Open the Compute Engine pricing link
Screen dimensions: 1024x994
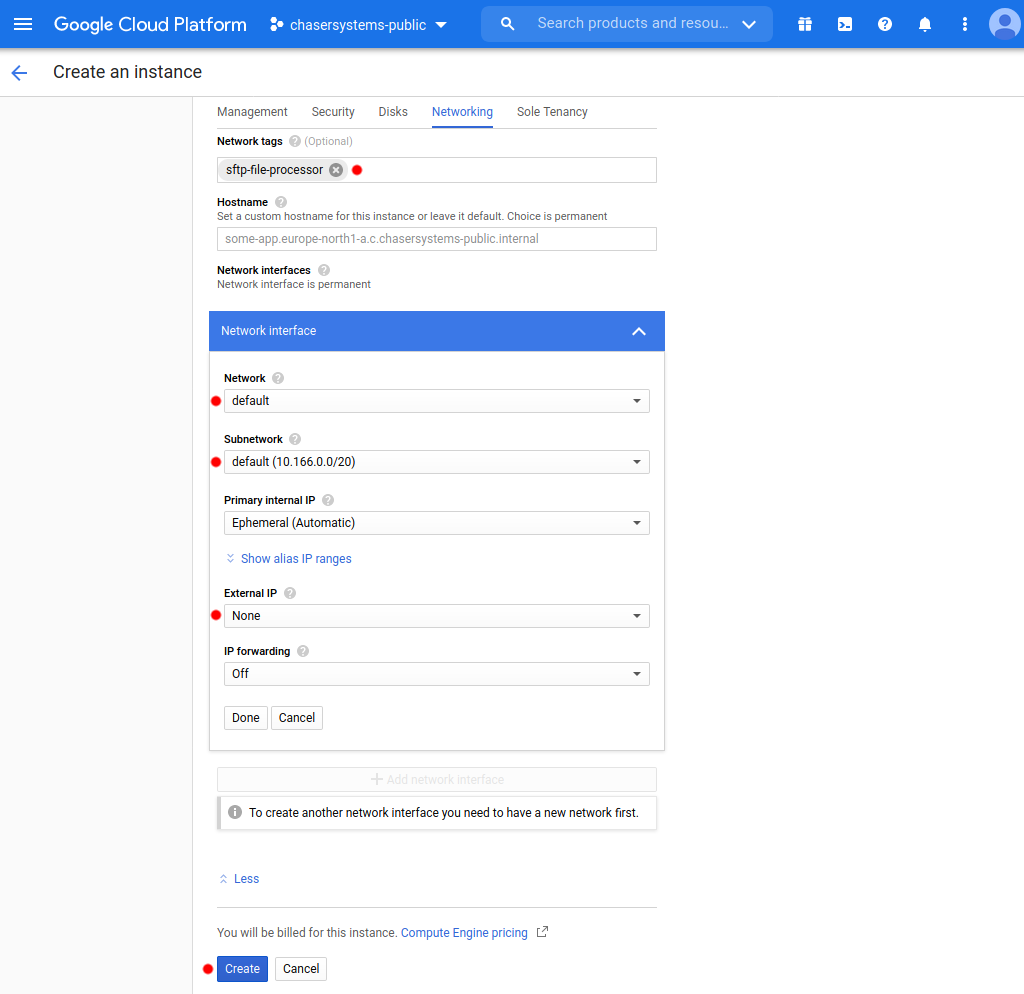[x=464, y=932]
